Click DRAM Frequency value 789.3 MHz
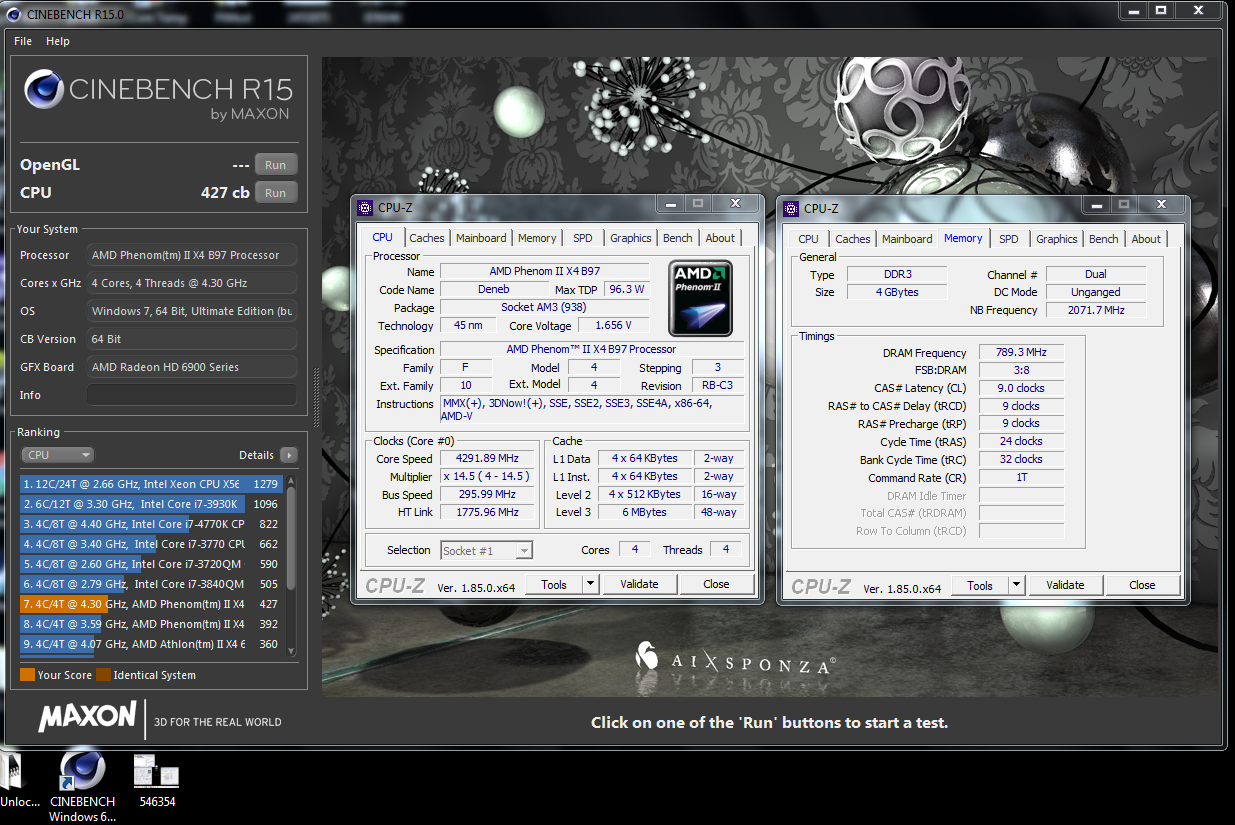The image size is (1235, 825). [1021, 353]
